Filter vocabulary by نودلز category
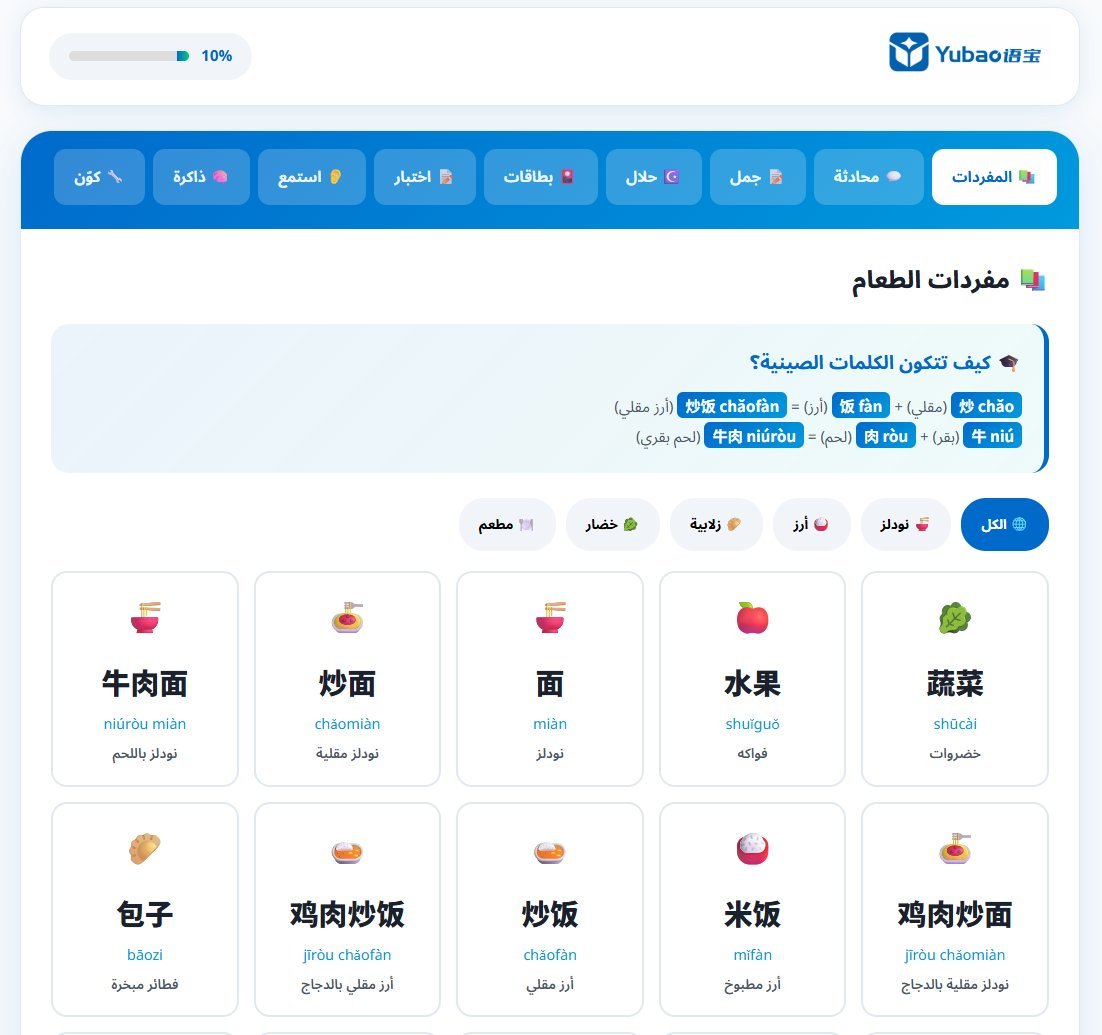1102x1035 pixels. pos(905,525)
